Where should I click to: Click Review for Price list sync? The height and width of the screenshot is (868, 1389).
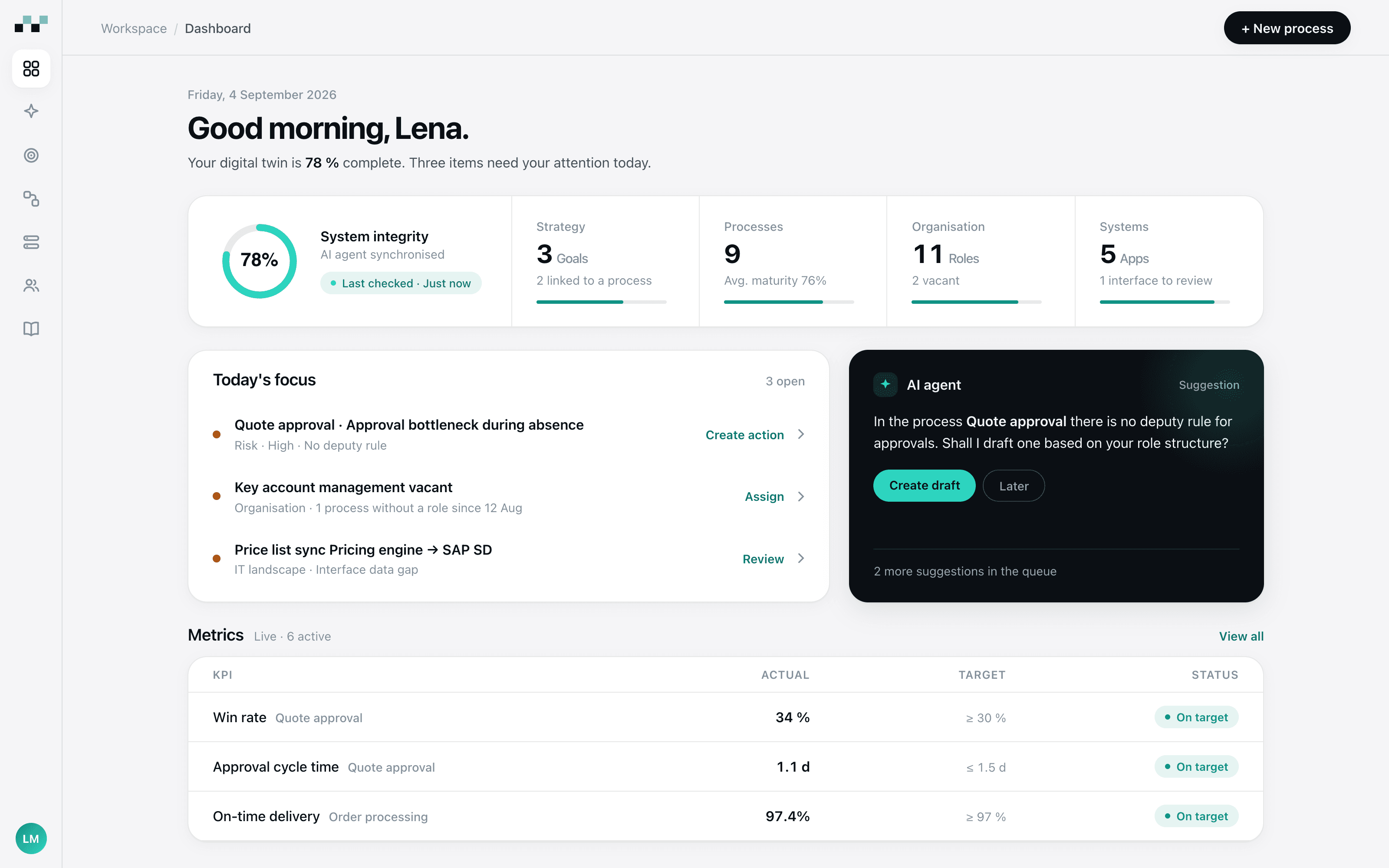[x=763, y=559]
